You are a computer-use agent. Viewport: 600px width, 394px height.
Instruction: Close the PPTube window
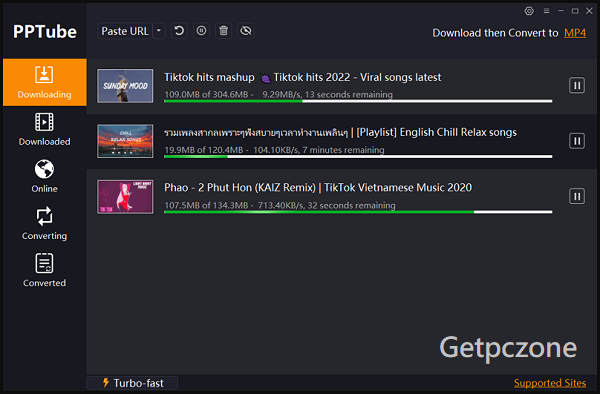pos(589,11)
